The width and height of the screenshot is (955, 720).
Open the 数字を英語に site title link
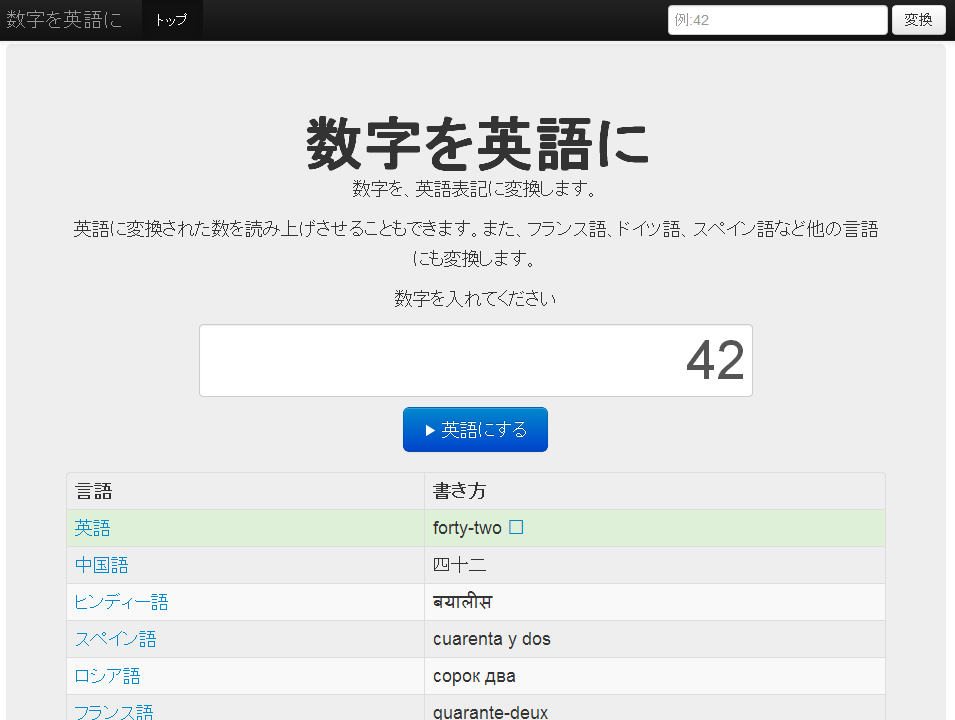click(64, 19)
